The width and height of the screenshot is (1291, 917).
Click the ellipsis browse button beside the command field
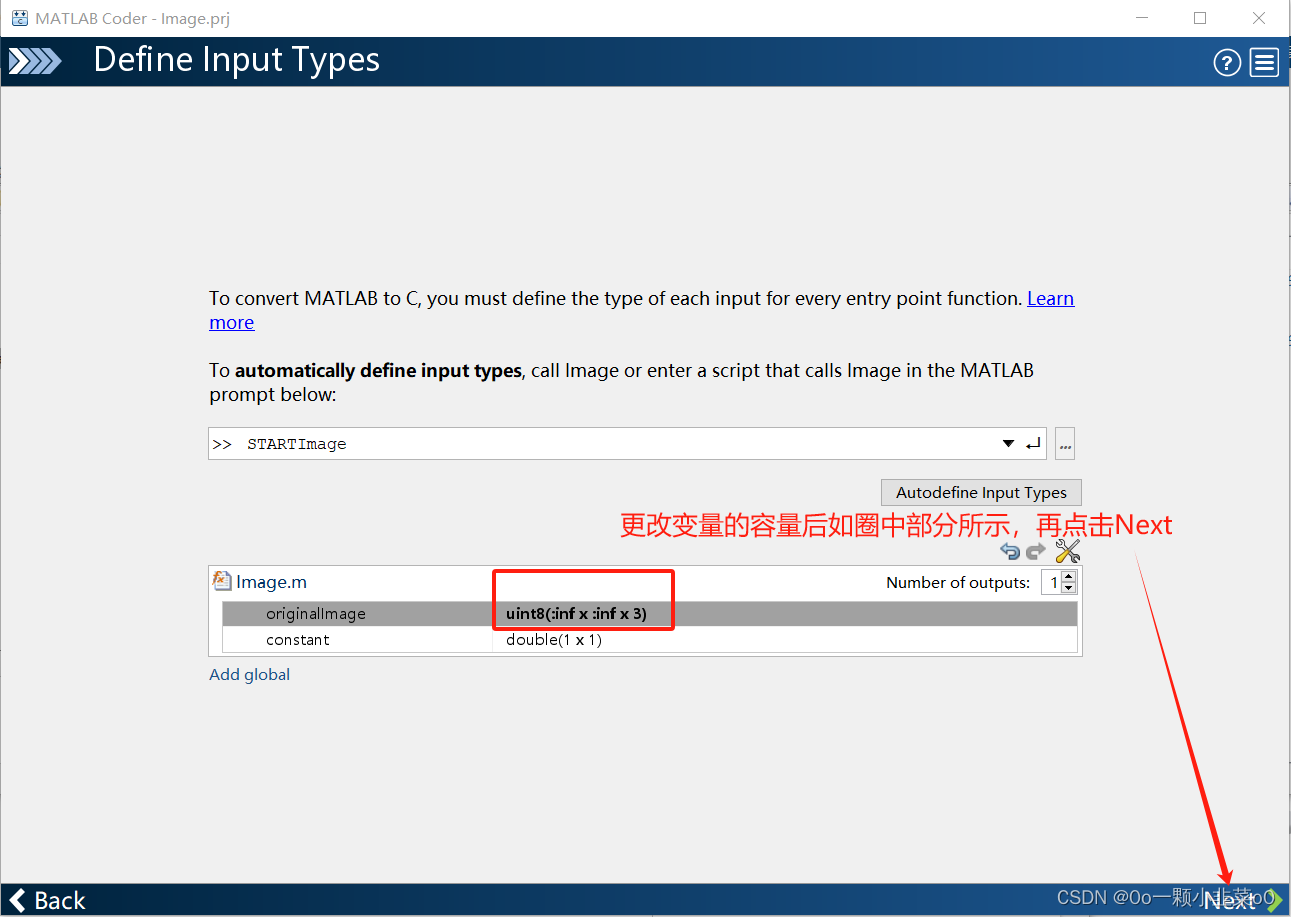coord(1064,443)
